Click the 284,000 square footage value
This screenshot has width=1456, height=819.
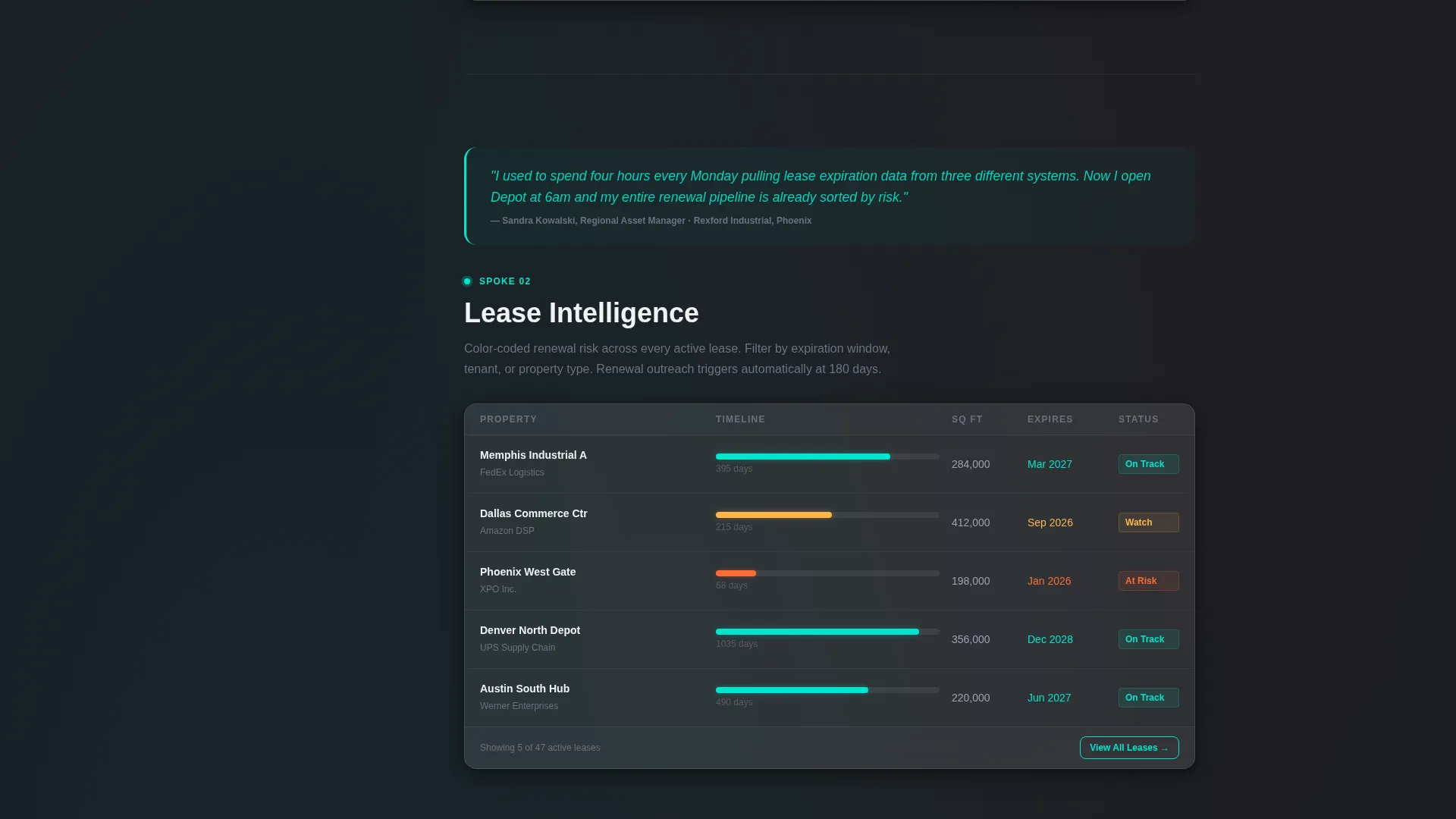971,464
